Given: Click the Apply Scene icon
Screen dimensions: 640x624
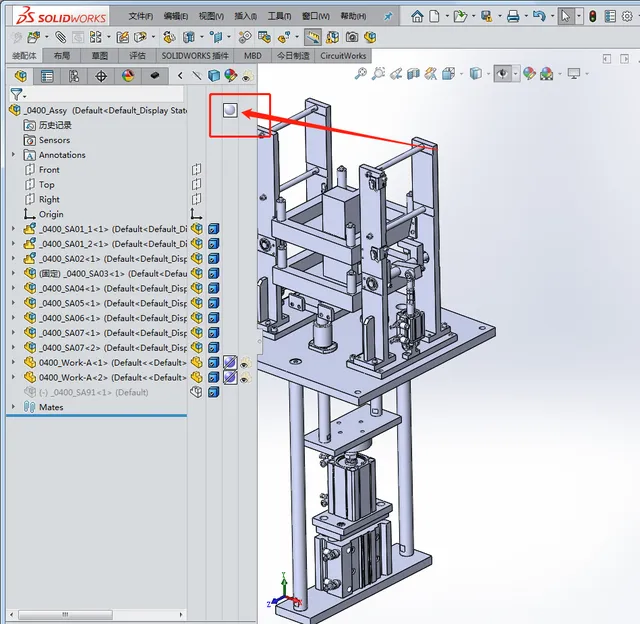Looking at the screenshot, I should 547,73.
